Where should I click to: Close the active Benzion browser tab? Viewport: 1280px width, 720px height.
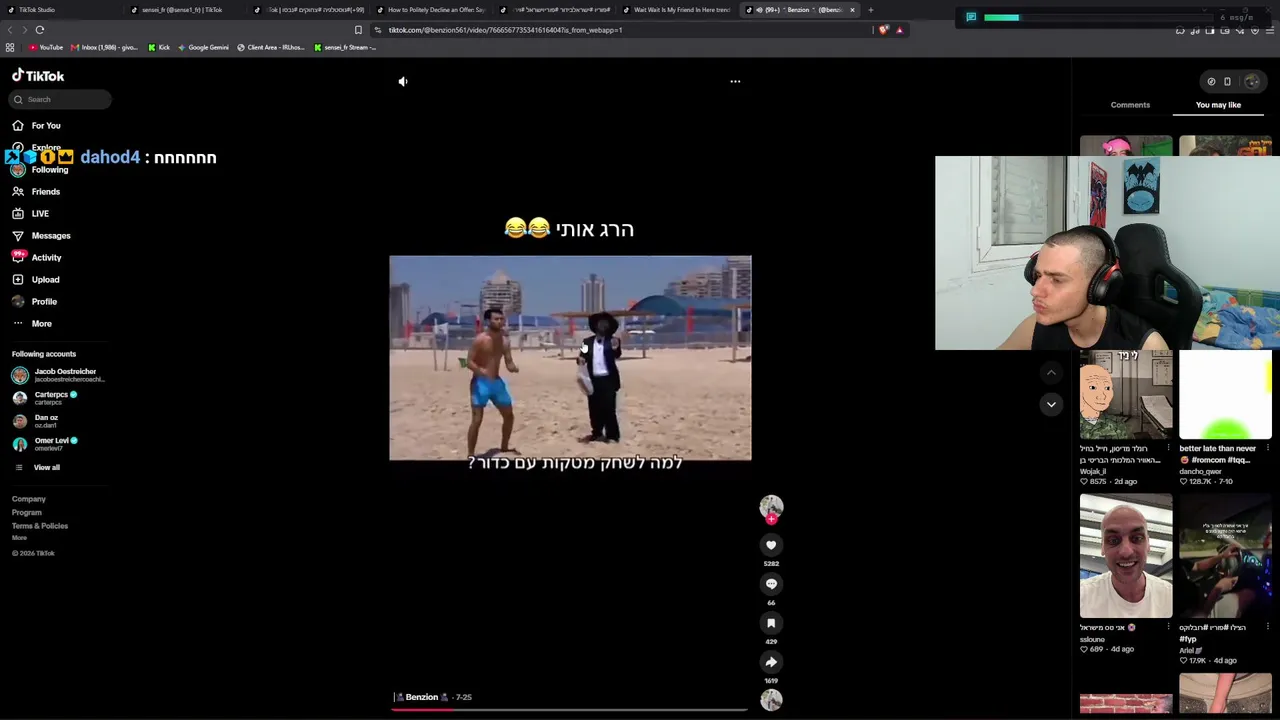pos(852,10)
